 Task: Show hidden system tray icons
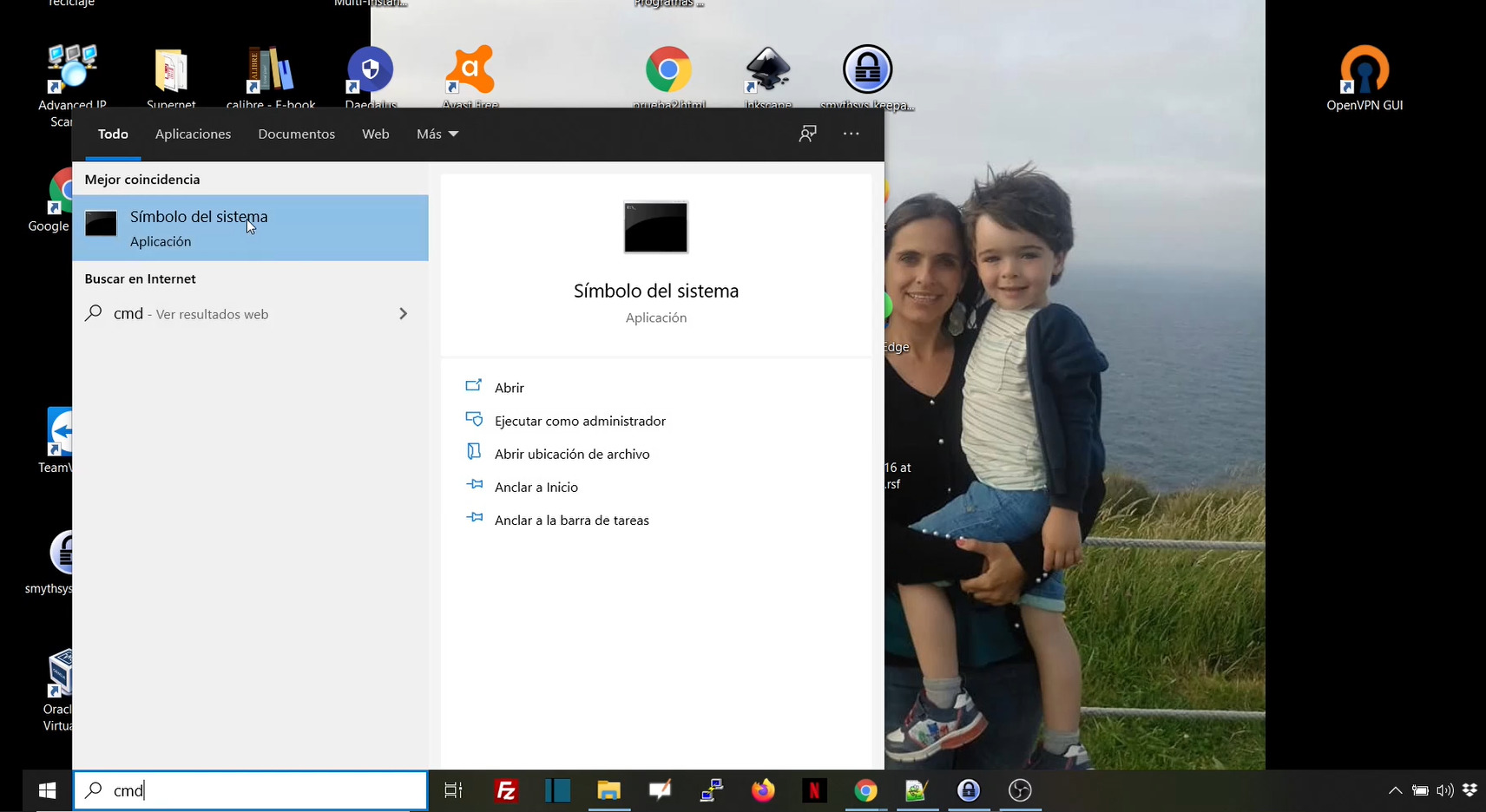point(1395,790)
